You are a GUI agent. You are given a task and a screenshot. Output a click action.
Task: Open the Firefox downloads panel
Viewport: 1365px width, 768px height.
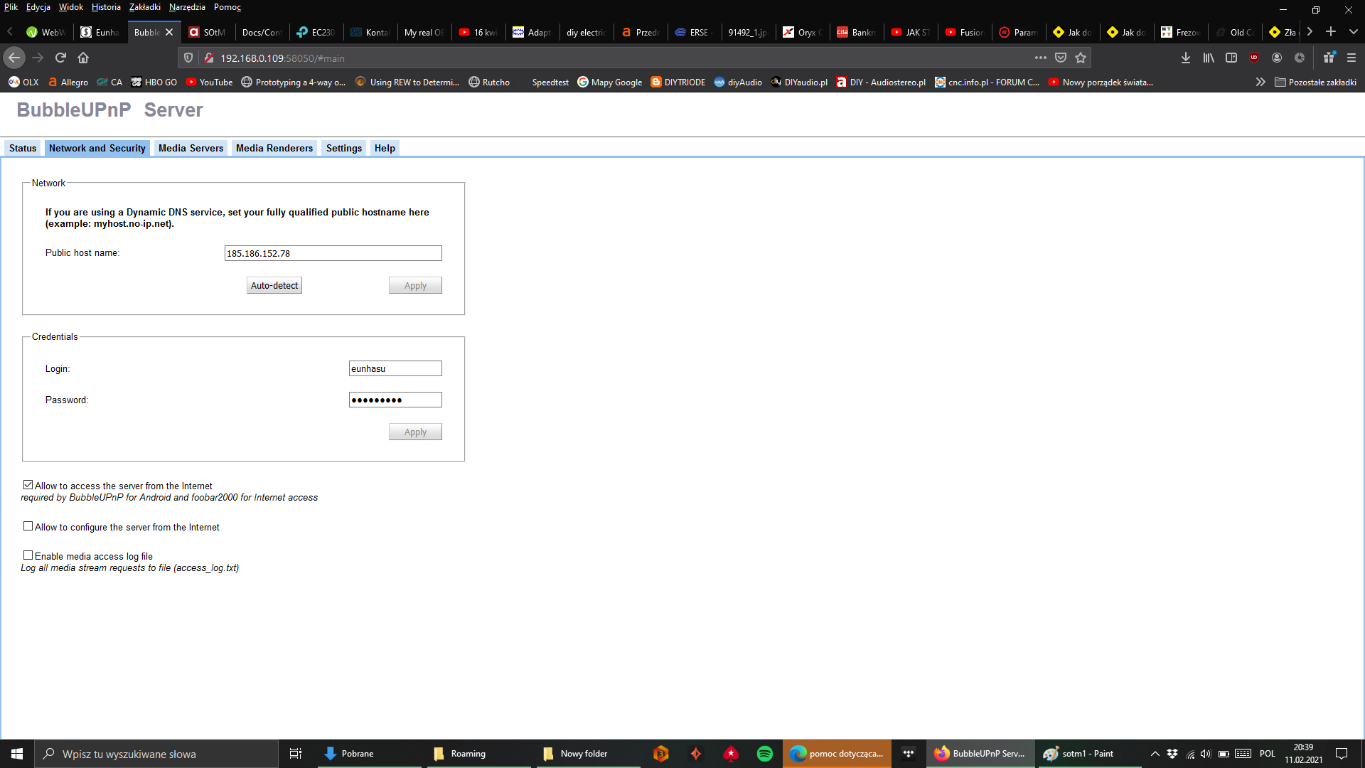pos(1186,57)
